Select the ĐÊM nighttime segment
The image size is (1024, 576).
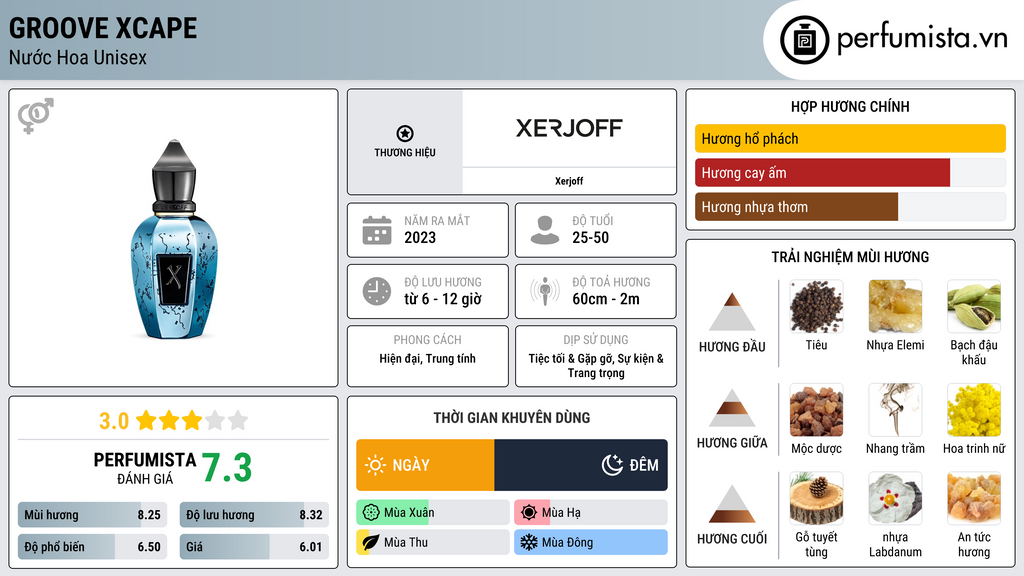coord(581,465)
